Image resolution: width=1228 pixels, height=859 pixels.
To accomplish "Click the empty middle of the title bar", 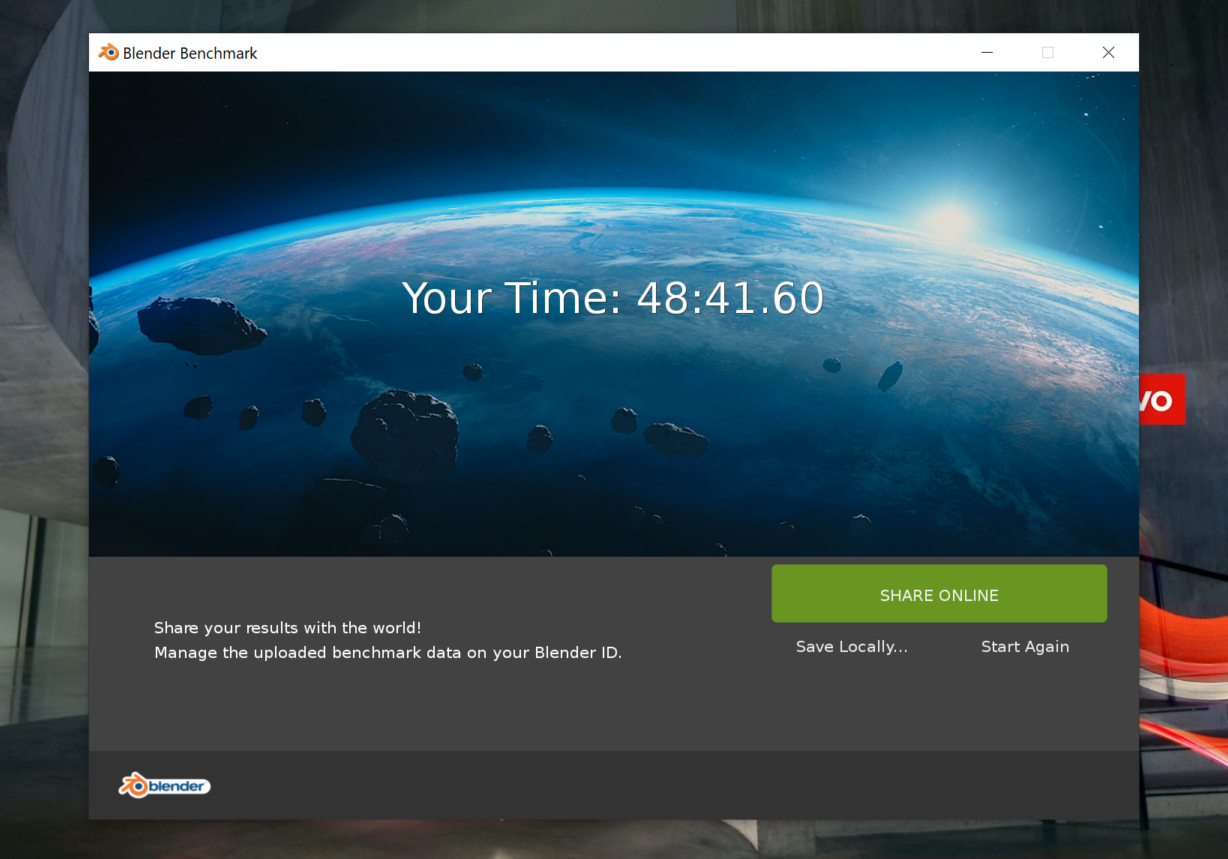I will 600,53.
